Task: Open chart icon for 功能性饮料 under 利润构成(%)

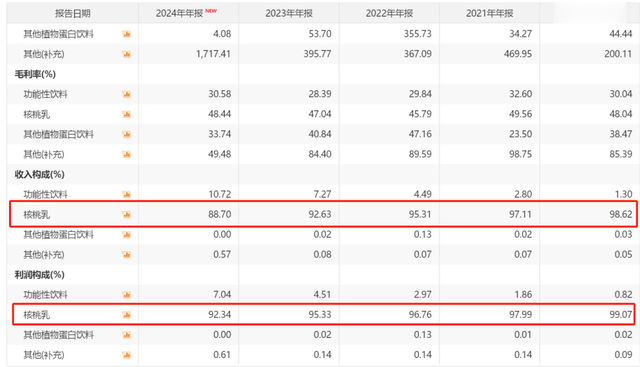Action: [x=127, y=295]
